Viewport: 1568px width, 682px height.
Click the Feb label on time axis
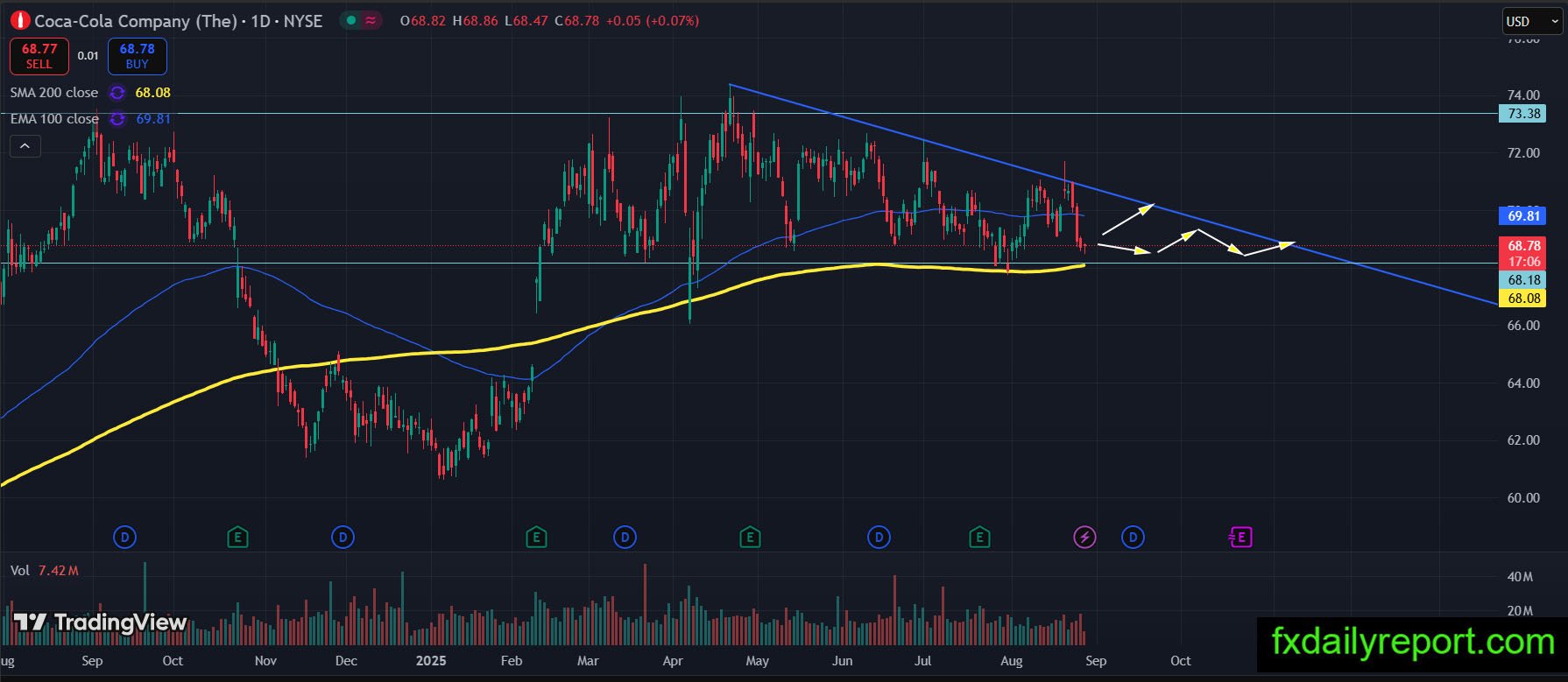click(511, 661)
